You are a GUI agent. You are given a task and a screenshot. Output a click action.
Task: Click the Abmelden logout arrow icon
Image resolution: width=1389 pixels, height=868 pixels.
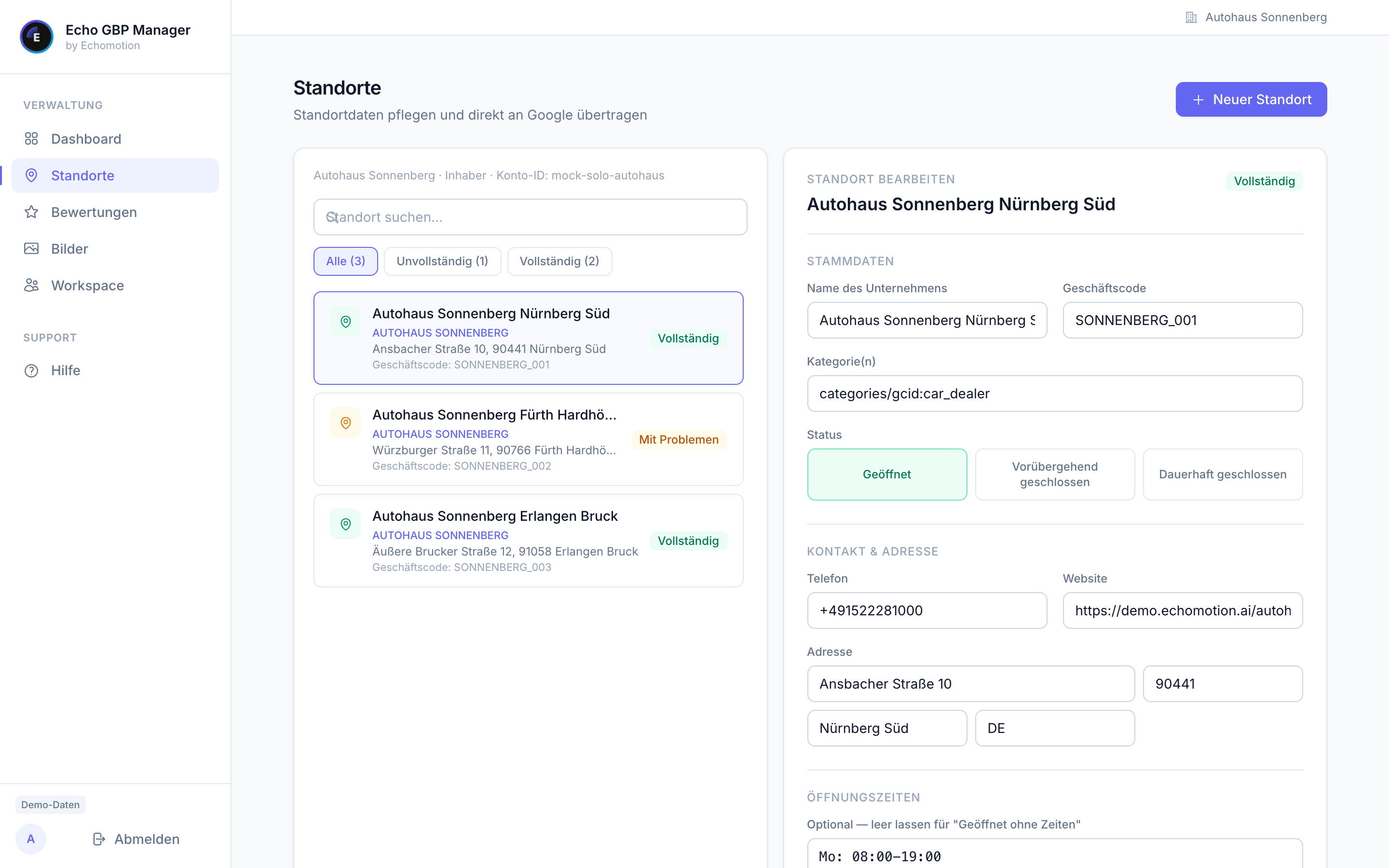click(x=99, y=839)
